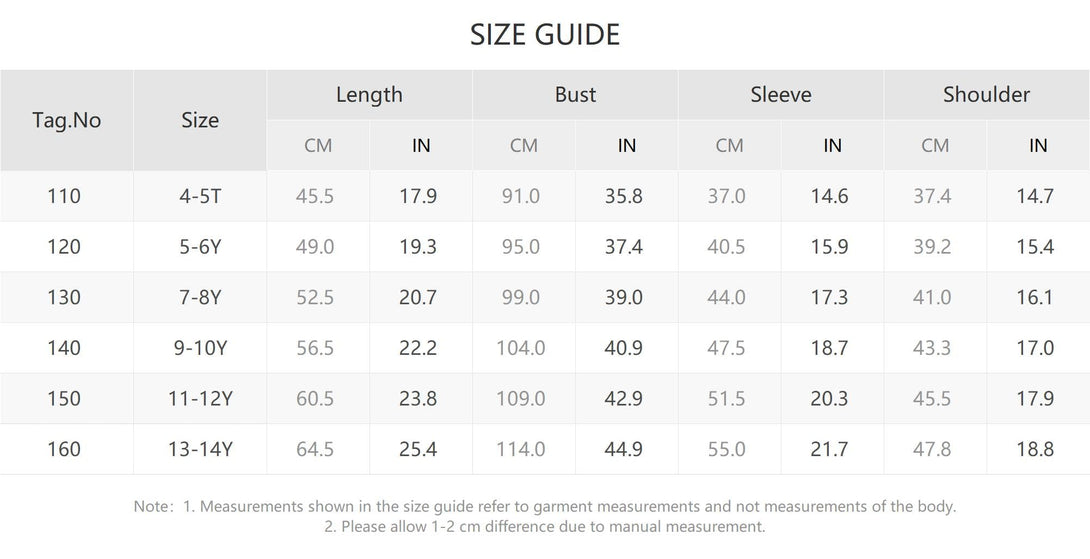Click the Length column header
Screen dimensions: 1090x559
point(369,95)
